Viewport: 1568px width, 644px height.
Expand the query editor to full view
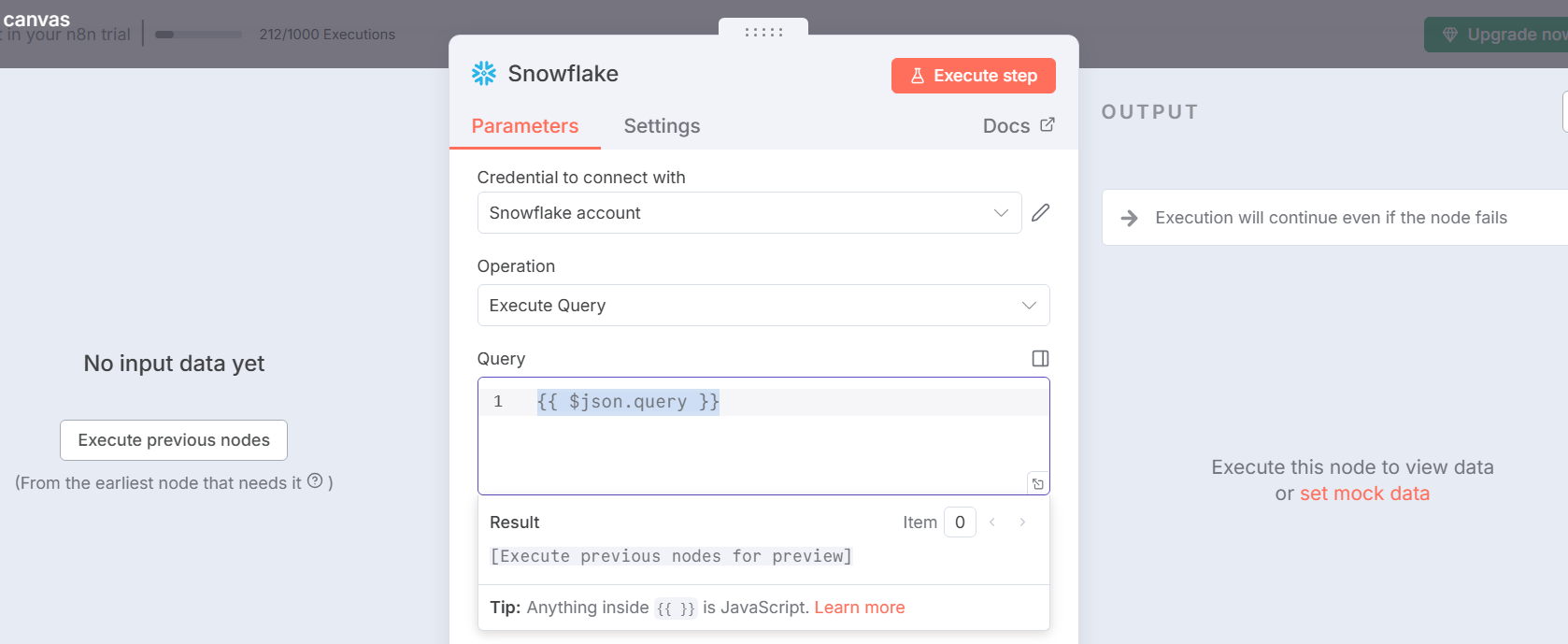(x=1037, y=484)
